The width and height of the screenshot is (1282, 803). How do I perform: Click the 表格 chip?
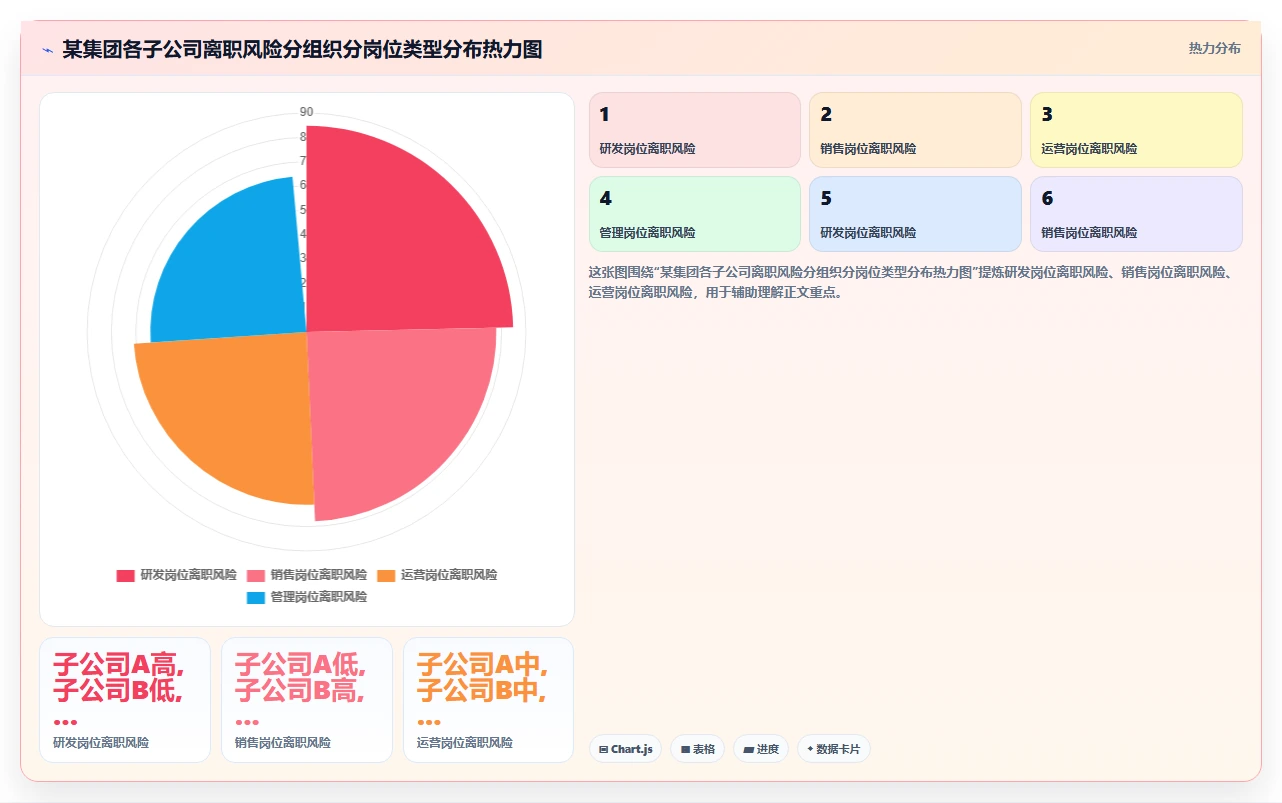(x=697, y=749)
